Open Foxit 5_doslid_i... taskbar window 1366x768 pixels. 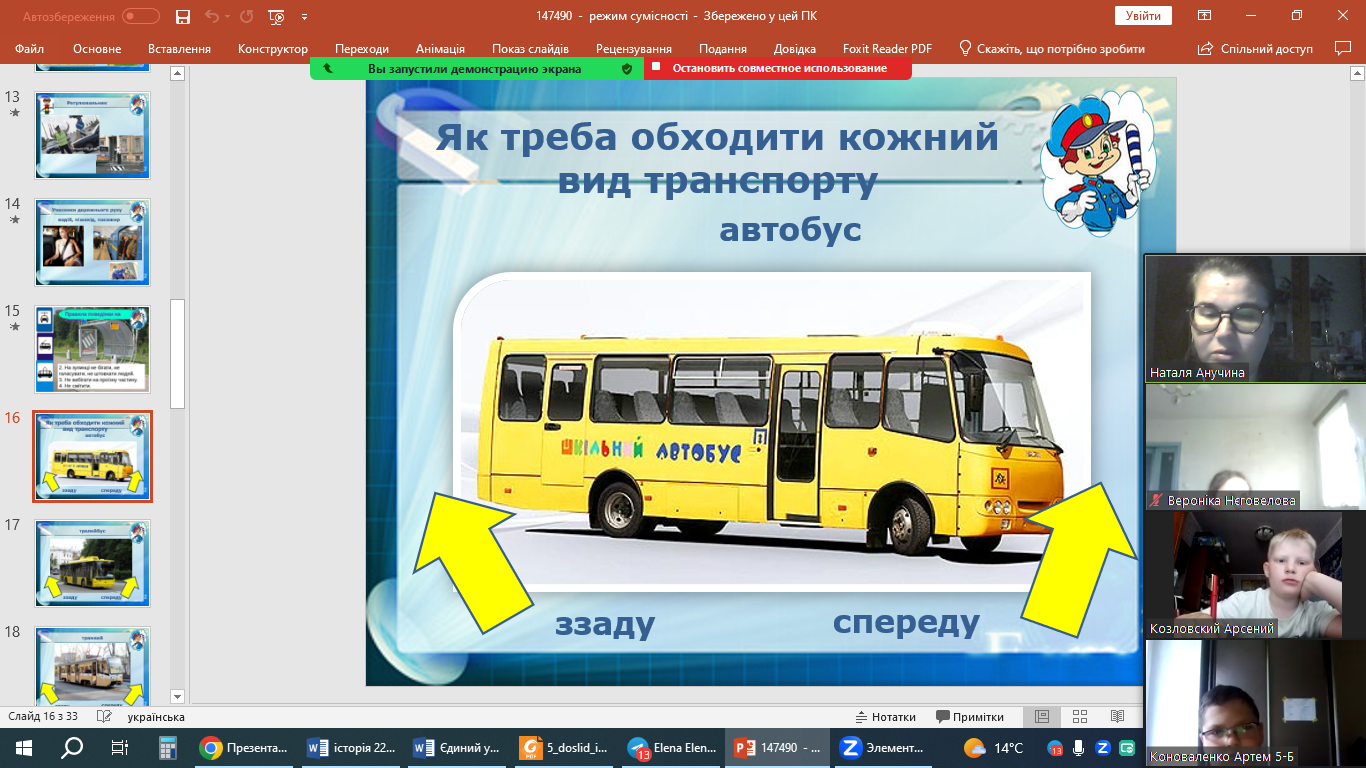point(566,747)
